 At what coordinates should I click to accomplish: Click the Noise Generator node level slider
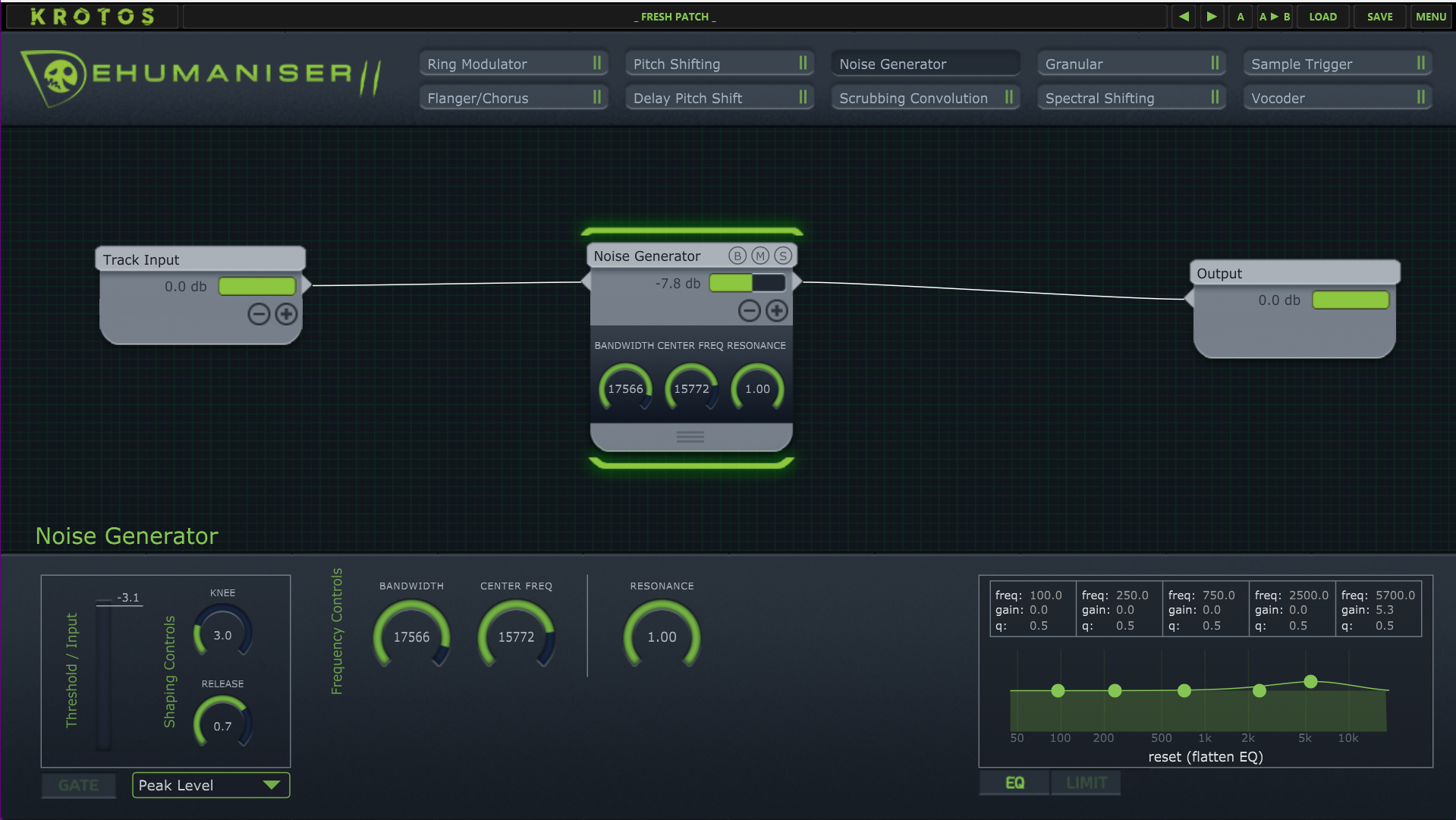tap(747, 283)
